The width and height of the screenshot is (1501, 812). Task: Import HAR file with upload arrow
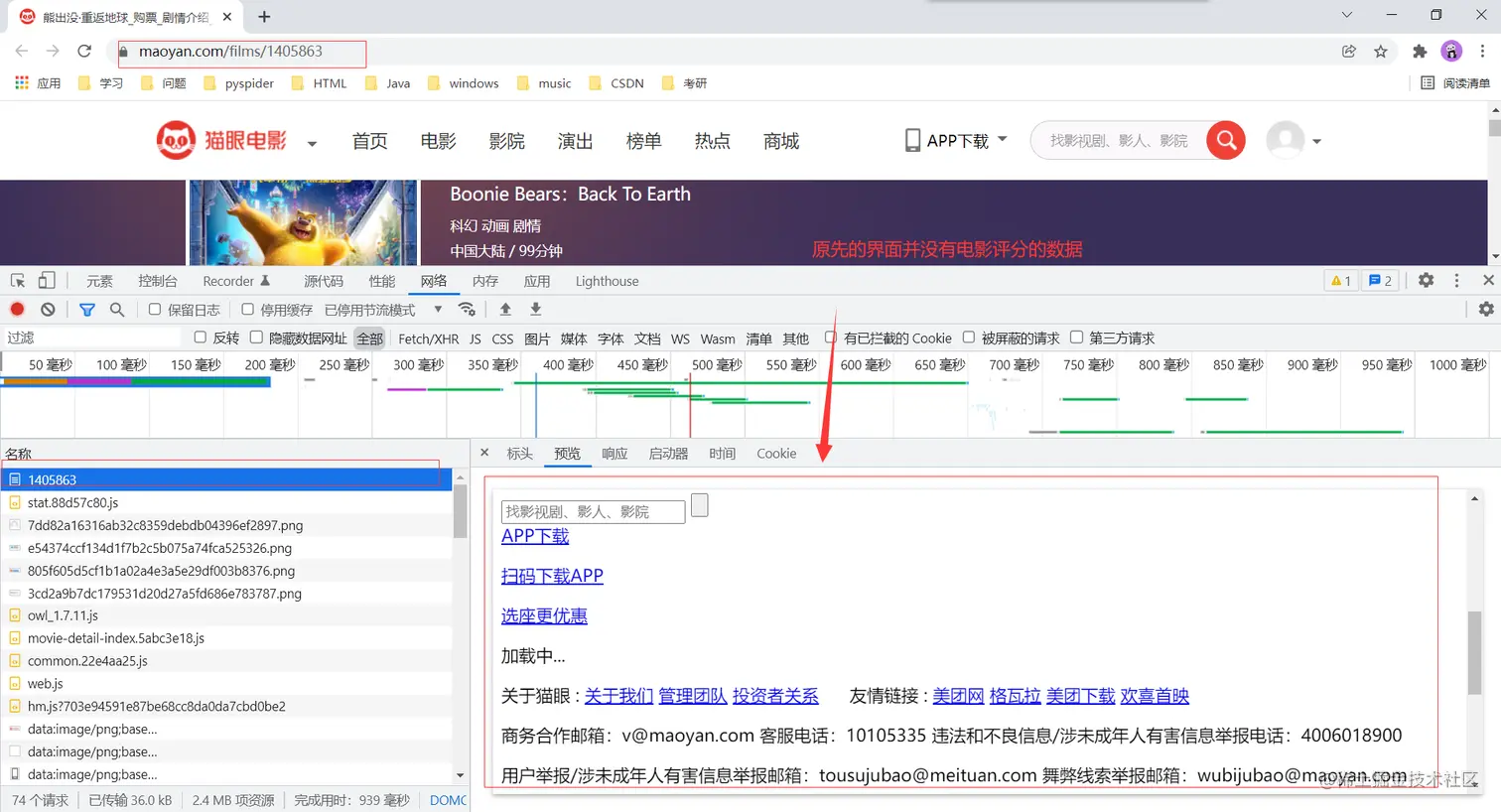[505, 310]
